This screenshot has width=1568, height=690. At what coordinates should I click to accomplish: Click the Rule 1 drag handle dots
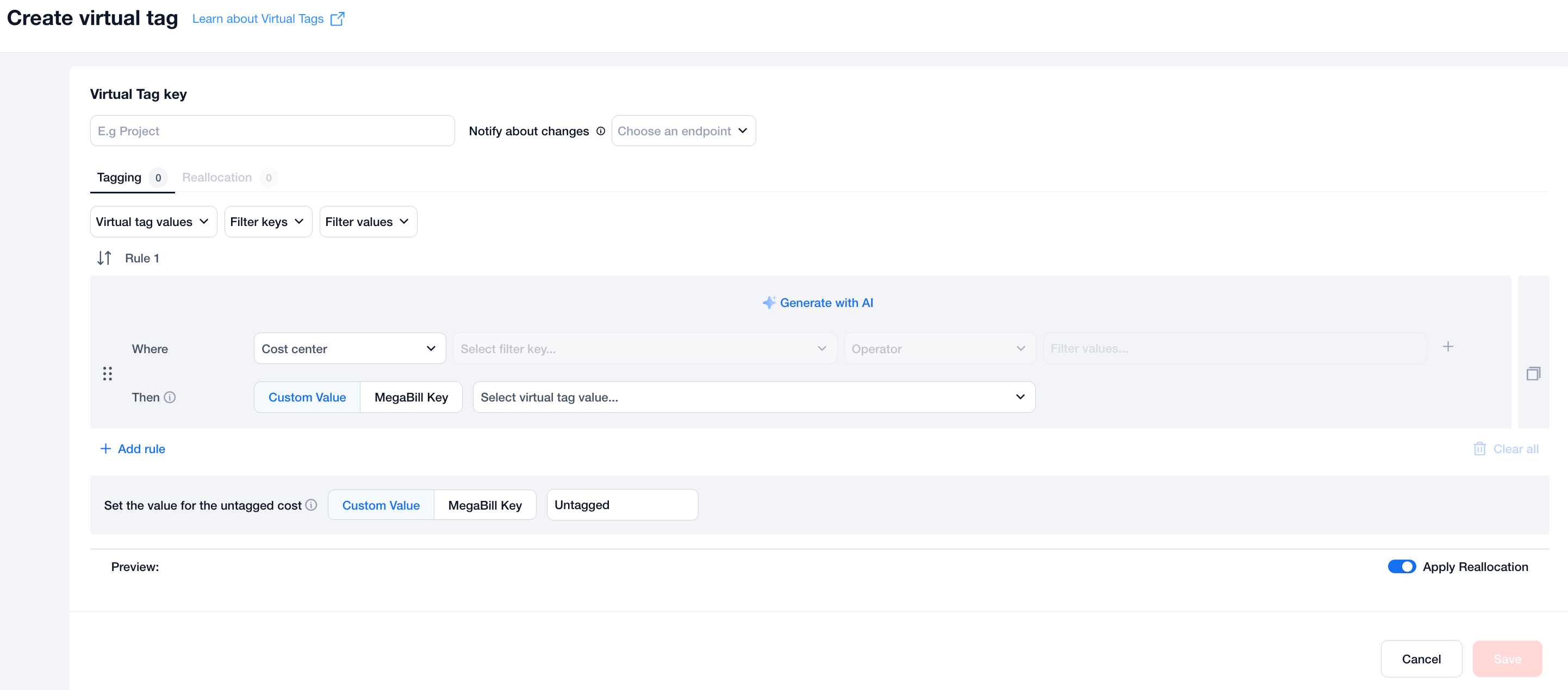pos(107,373)
